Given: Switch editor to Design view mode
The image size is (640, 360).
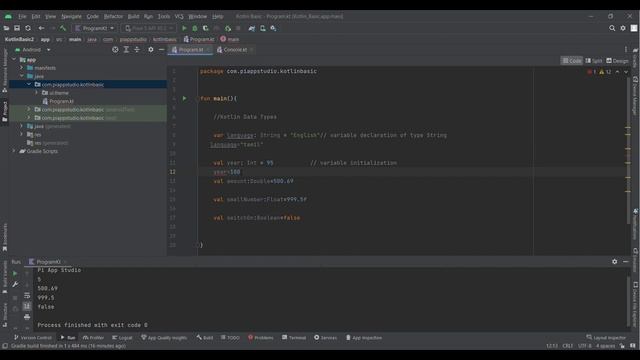Looking at the screenshot, I should click(617, 61).
